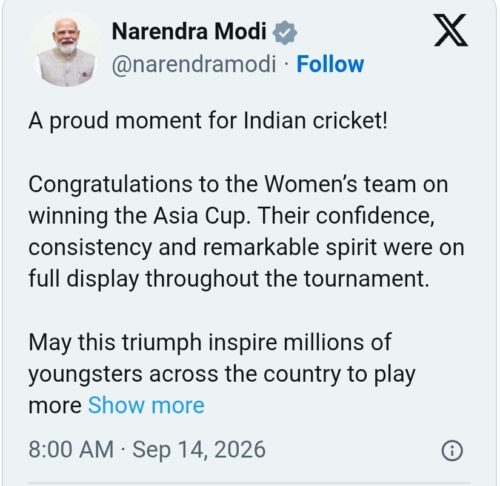The width and height of the screenshot is (500, 486).
Task: Click the 'winning the Asia Cup' line
Action: [232, 216]
